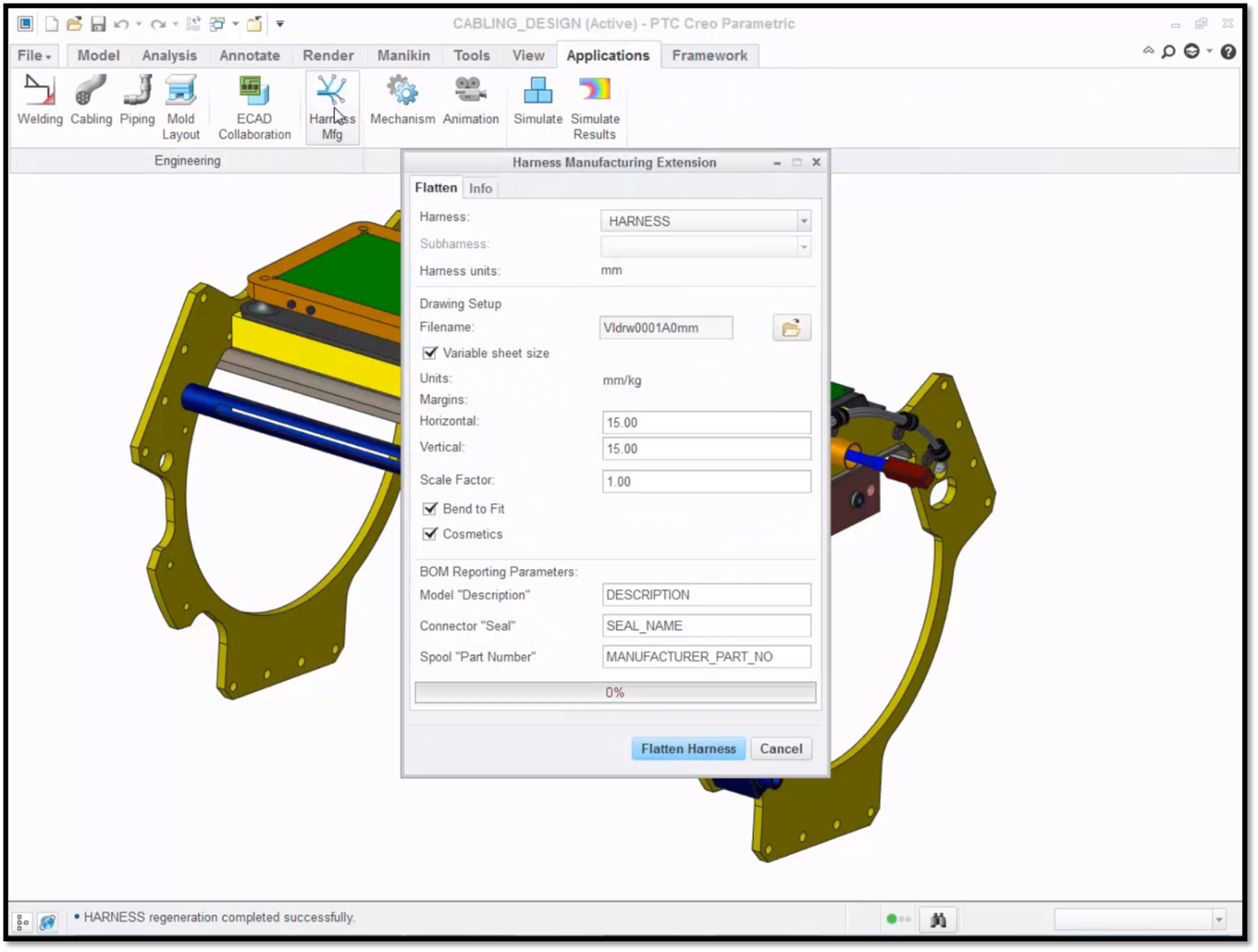Screen dimensions: 1258x952
Task: Edit the Model Description parameter field
Action: pyautogui.click(x=706, y=595)
